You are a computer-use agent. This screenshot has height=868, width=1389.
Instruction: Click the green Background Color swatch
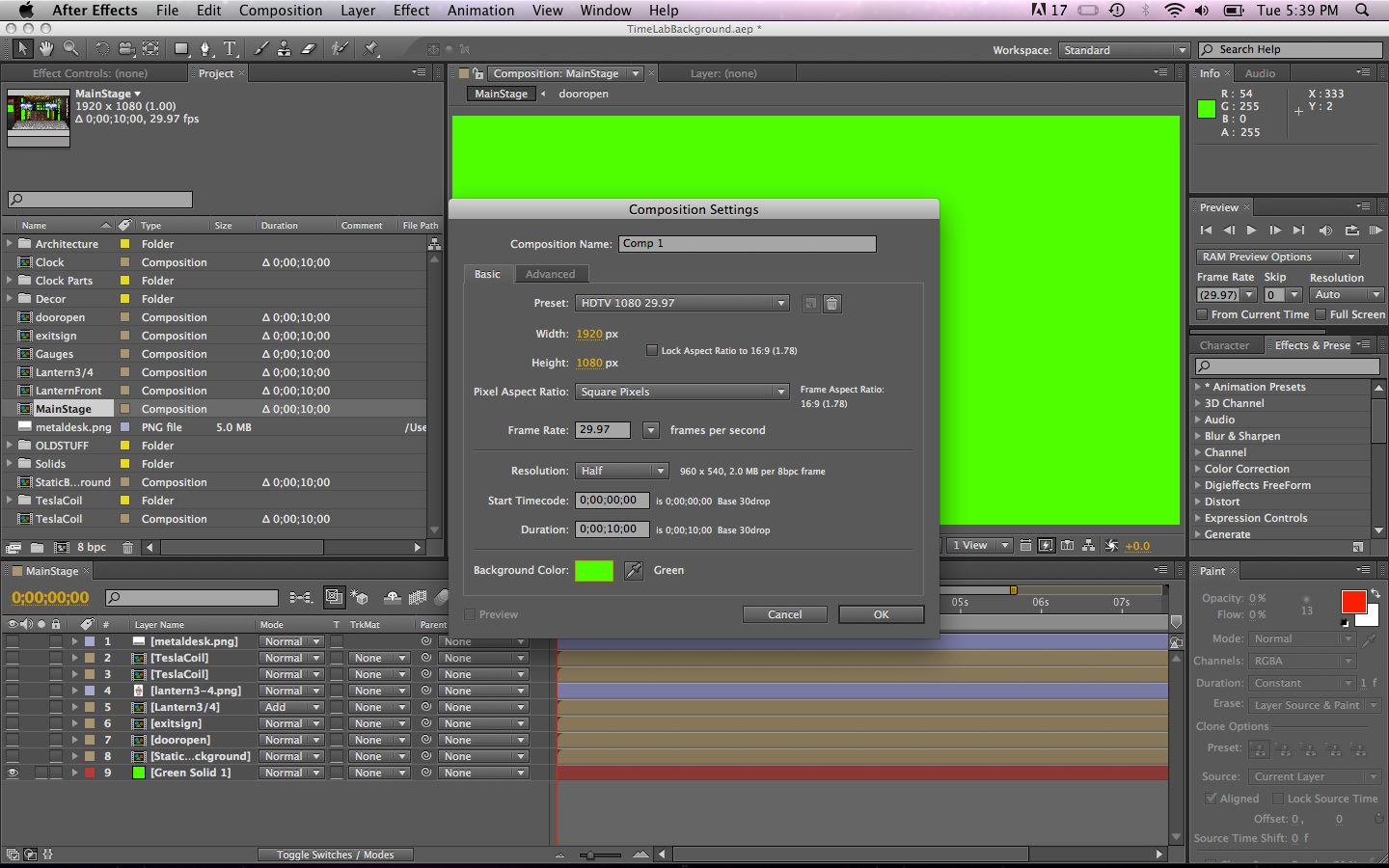(594, 571)
